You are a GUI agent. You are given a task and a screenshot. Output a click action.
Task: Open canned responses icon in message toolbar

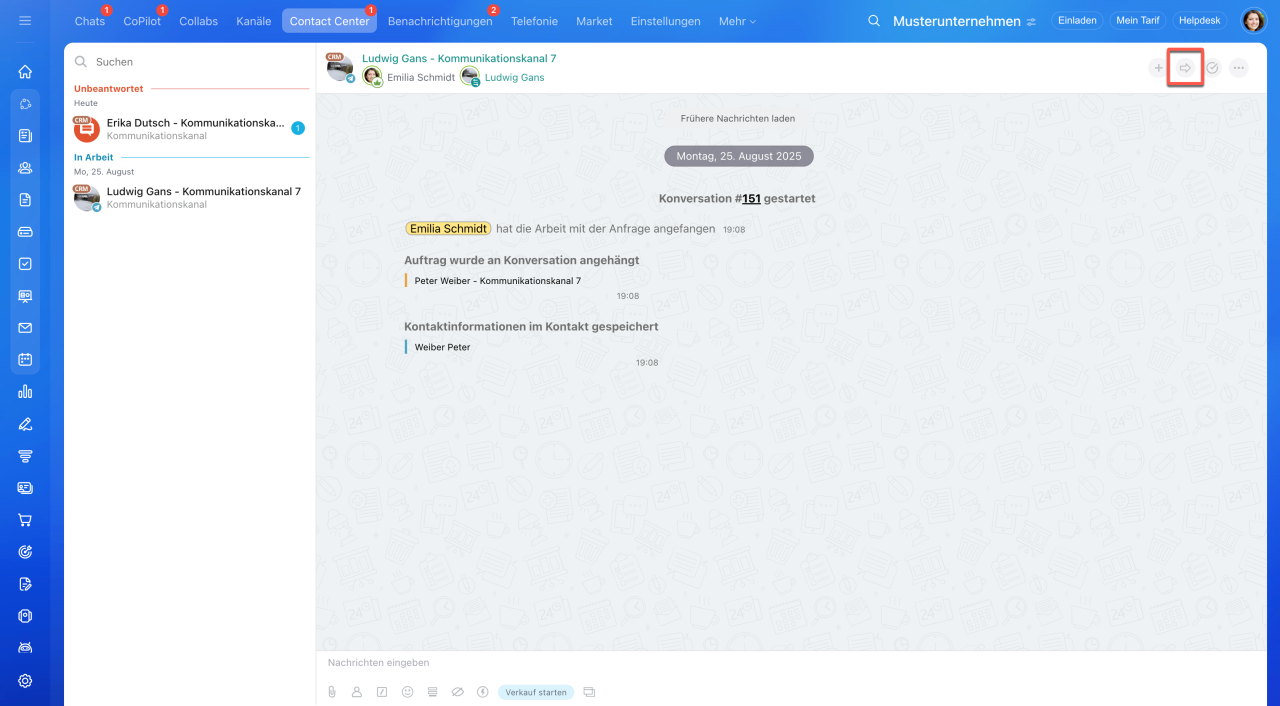(x=432, y=692)
